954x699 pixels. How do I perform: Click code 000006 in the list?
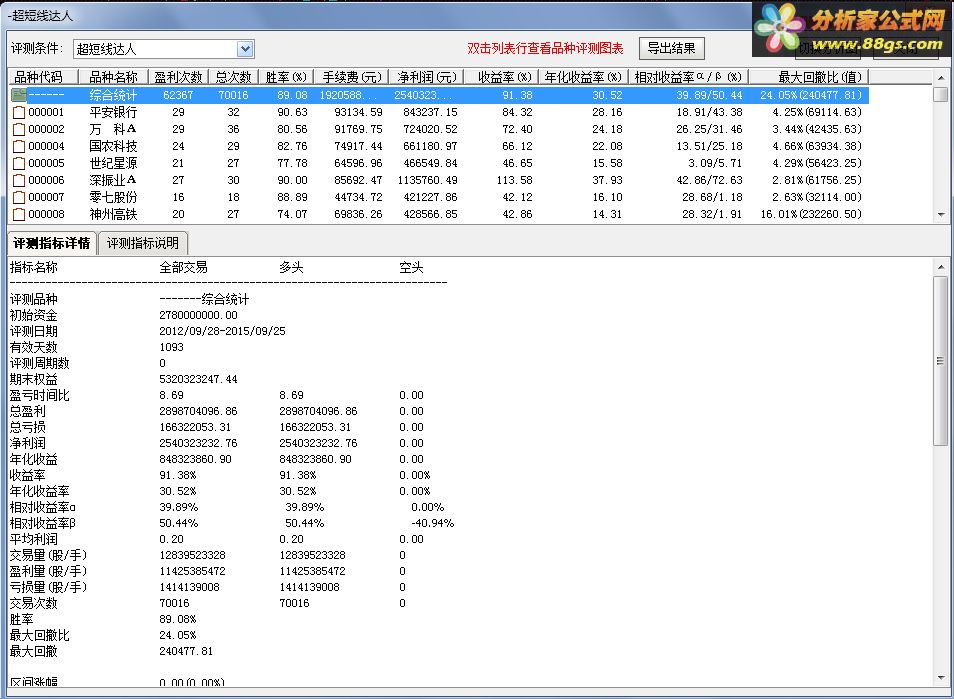(x=46, y=181)
